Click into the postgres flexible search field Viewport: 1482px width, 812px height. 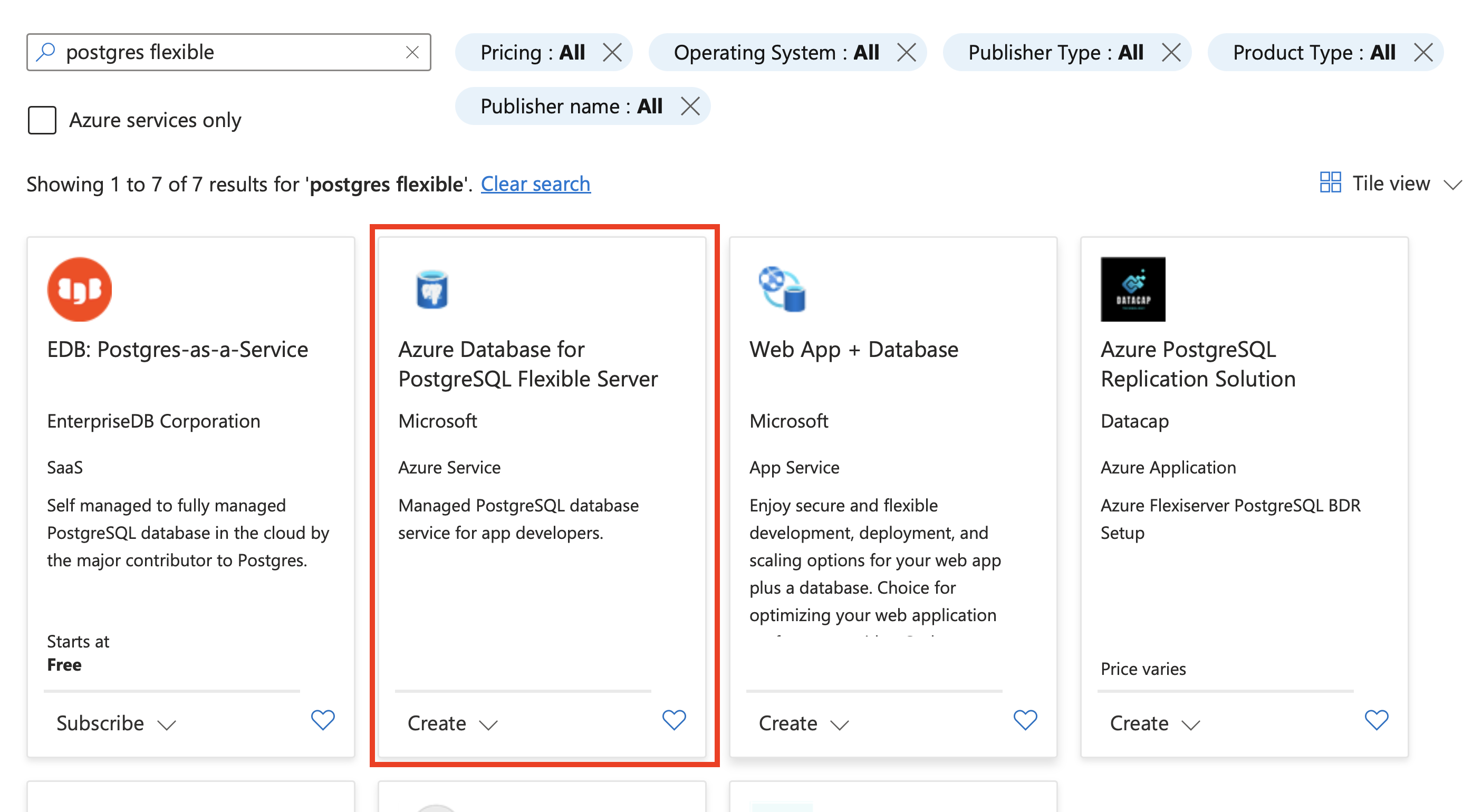click(x=230, y=52)
